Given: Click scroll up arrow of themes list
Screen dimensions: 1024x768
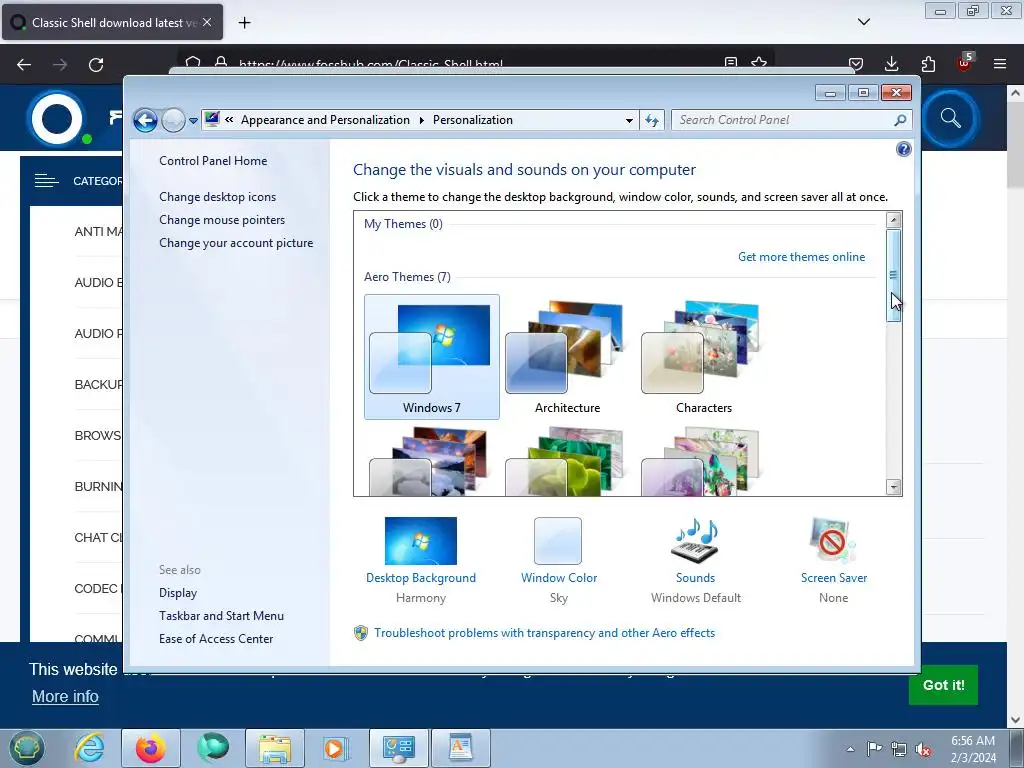Looking at the screenshot, I should pyautogui.click(x=893, y=220).
